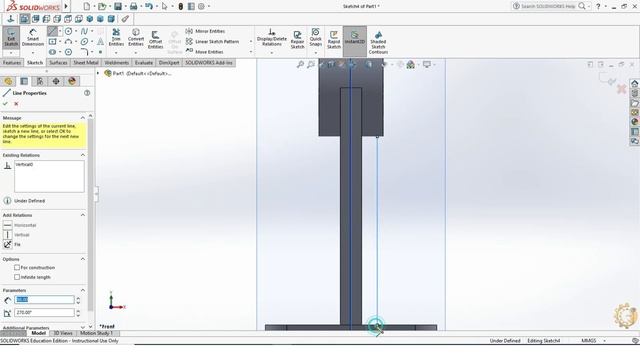
Task: Collapse the Existing Relations section
Action: point(83,155)
